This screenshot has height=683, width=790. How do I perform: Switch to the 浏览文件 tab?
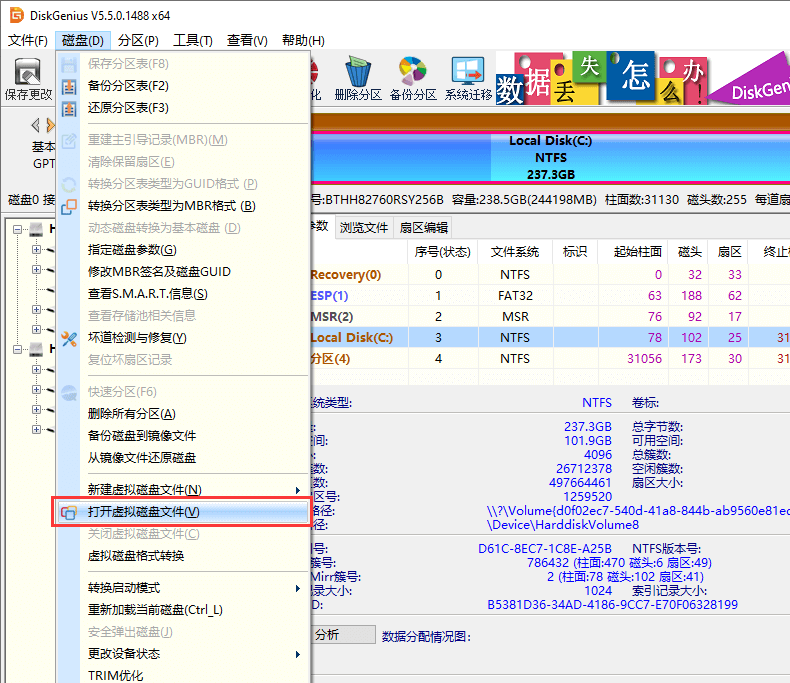[x=364, y=228]
